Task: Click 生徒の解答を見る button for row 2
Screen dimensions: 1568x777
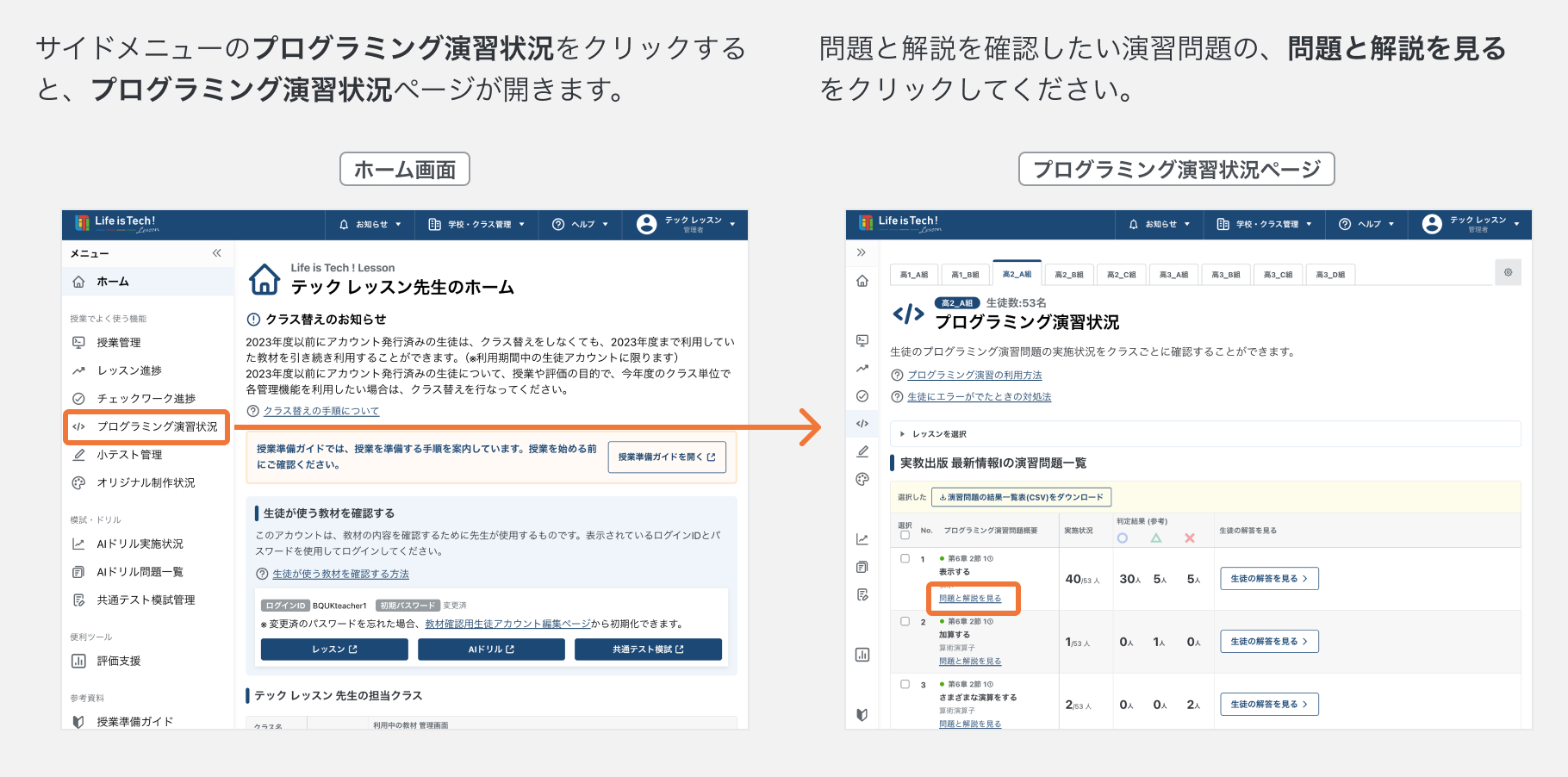Action: pyautogui.click(x=1269, y=641)
